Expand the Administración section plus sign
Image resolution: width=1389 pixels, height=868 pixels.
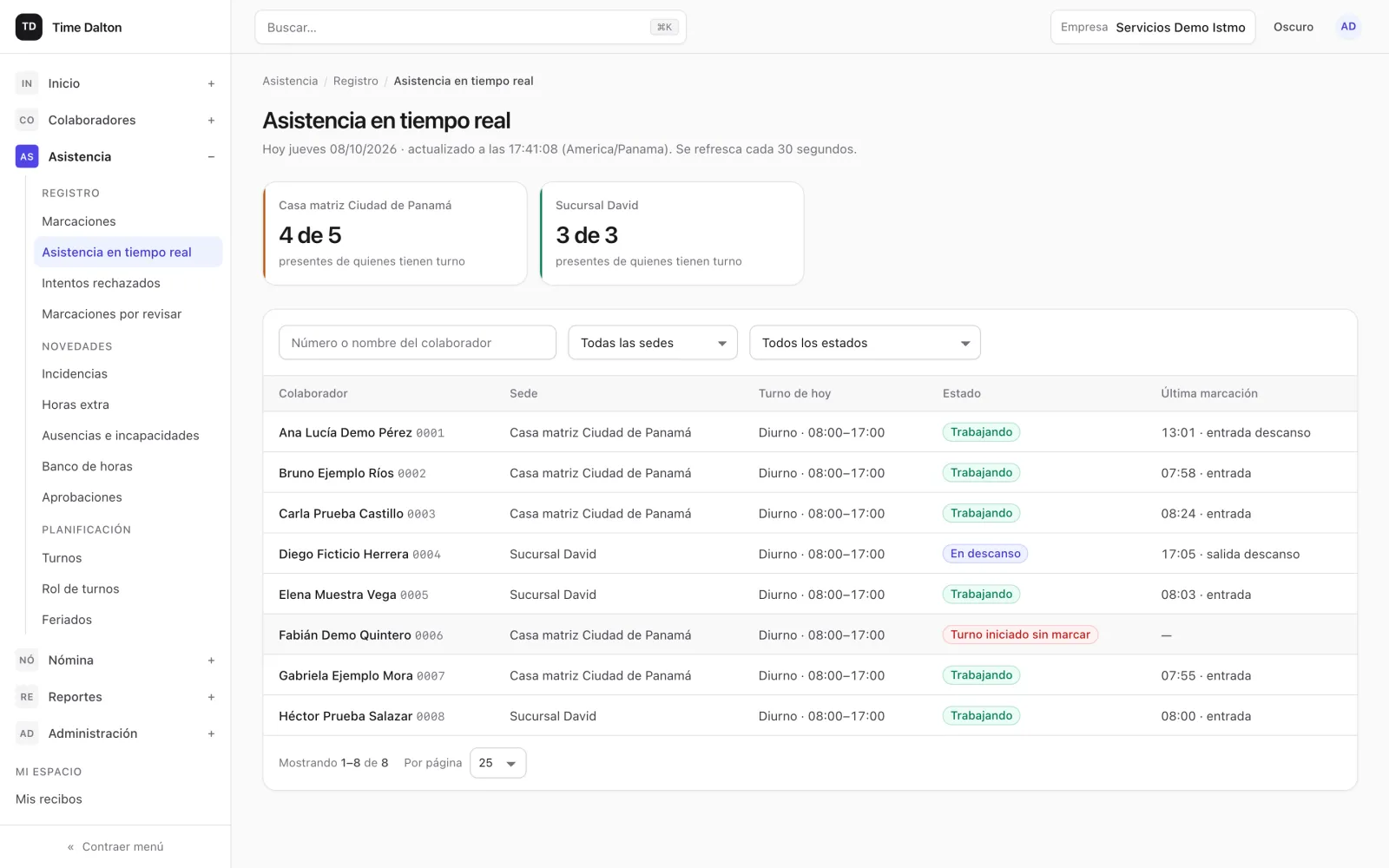[211, 733]
